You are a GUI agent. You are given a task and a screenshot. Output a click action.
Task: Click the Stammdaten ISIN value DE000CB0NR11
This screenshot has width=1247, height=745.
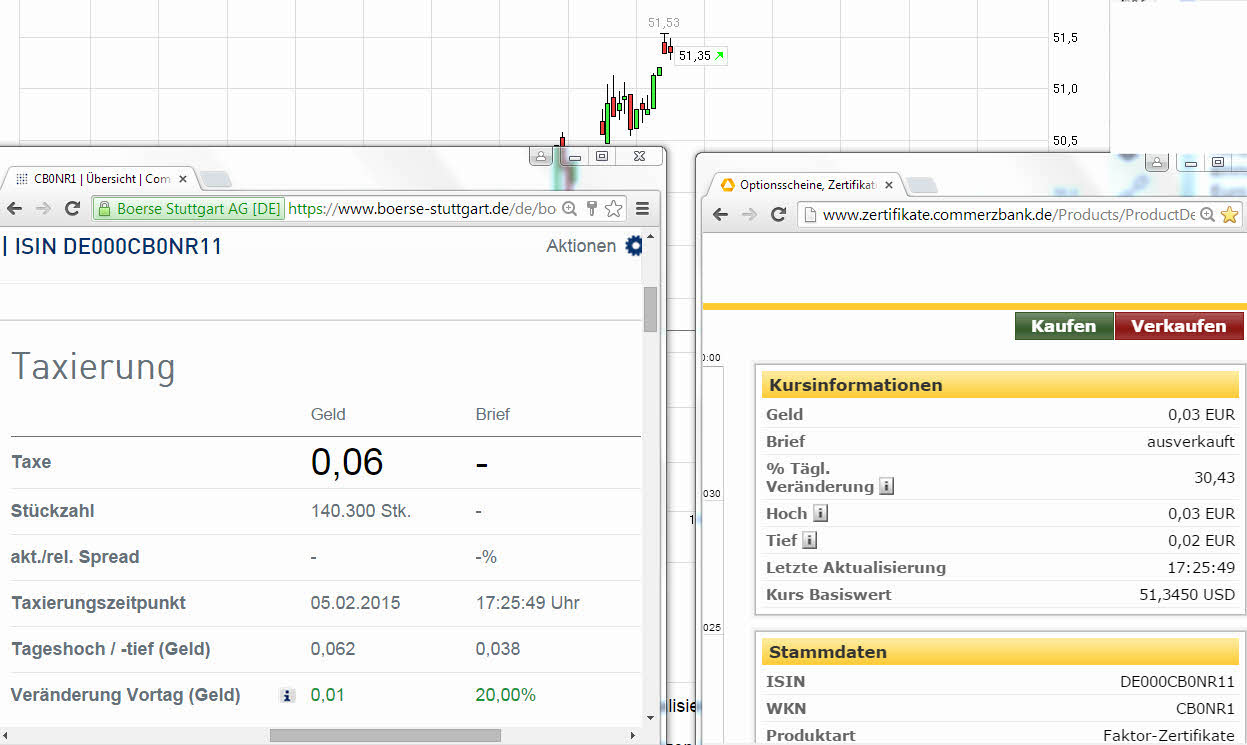(1178, 681)
